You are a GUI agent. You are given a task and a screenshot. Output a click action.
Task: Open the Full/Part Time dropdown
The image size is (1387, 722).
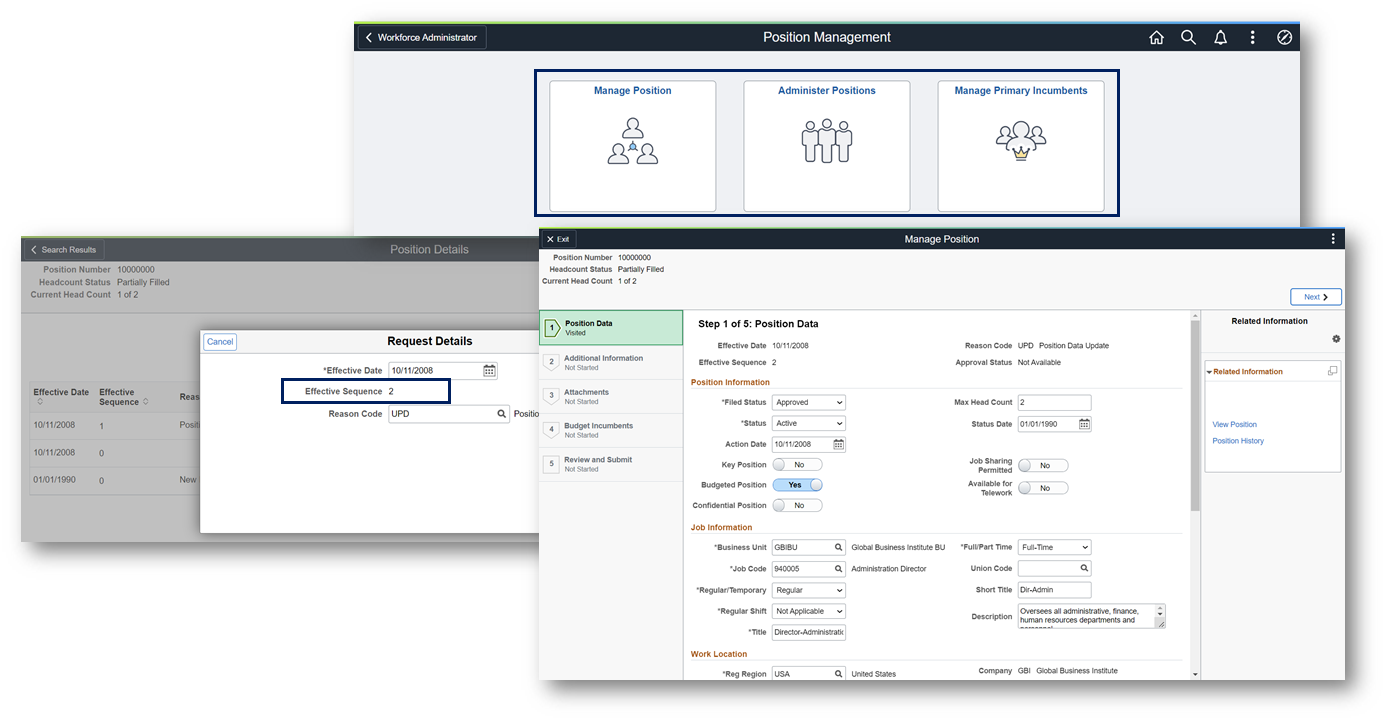coord(1055,548)
